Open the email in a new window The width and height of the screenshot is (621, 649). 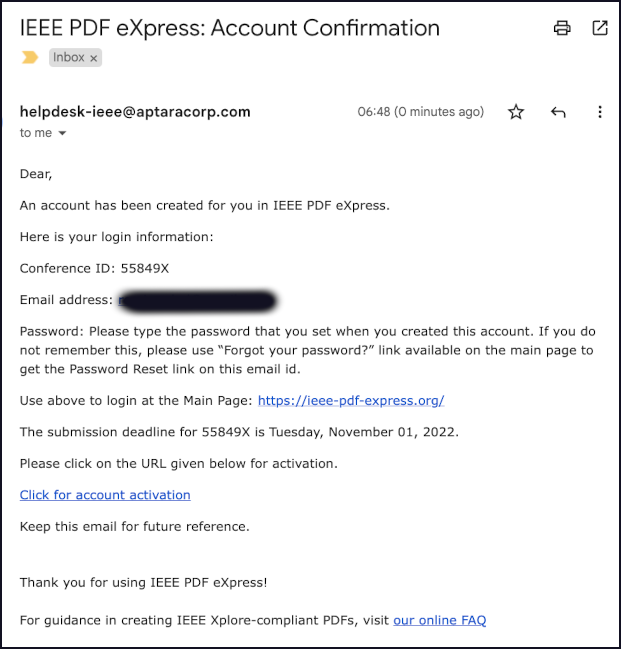600,28
